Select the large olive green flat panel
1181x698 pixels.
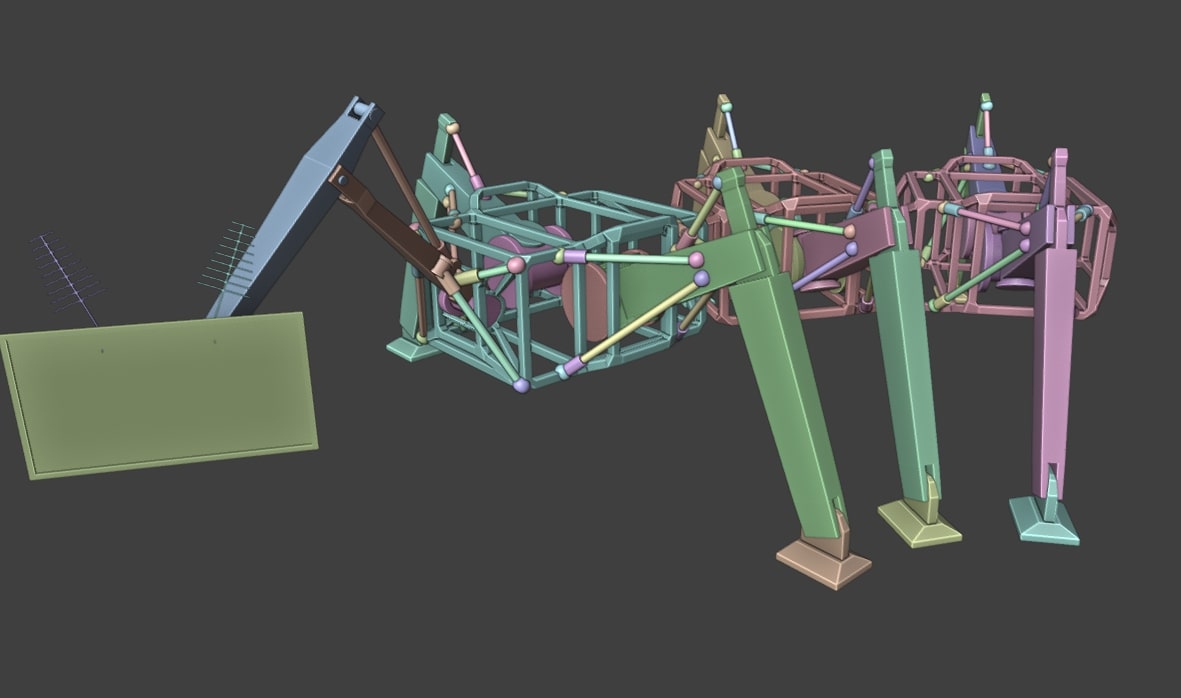pos(160,395)
